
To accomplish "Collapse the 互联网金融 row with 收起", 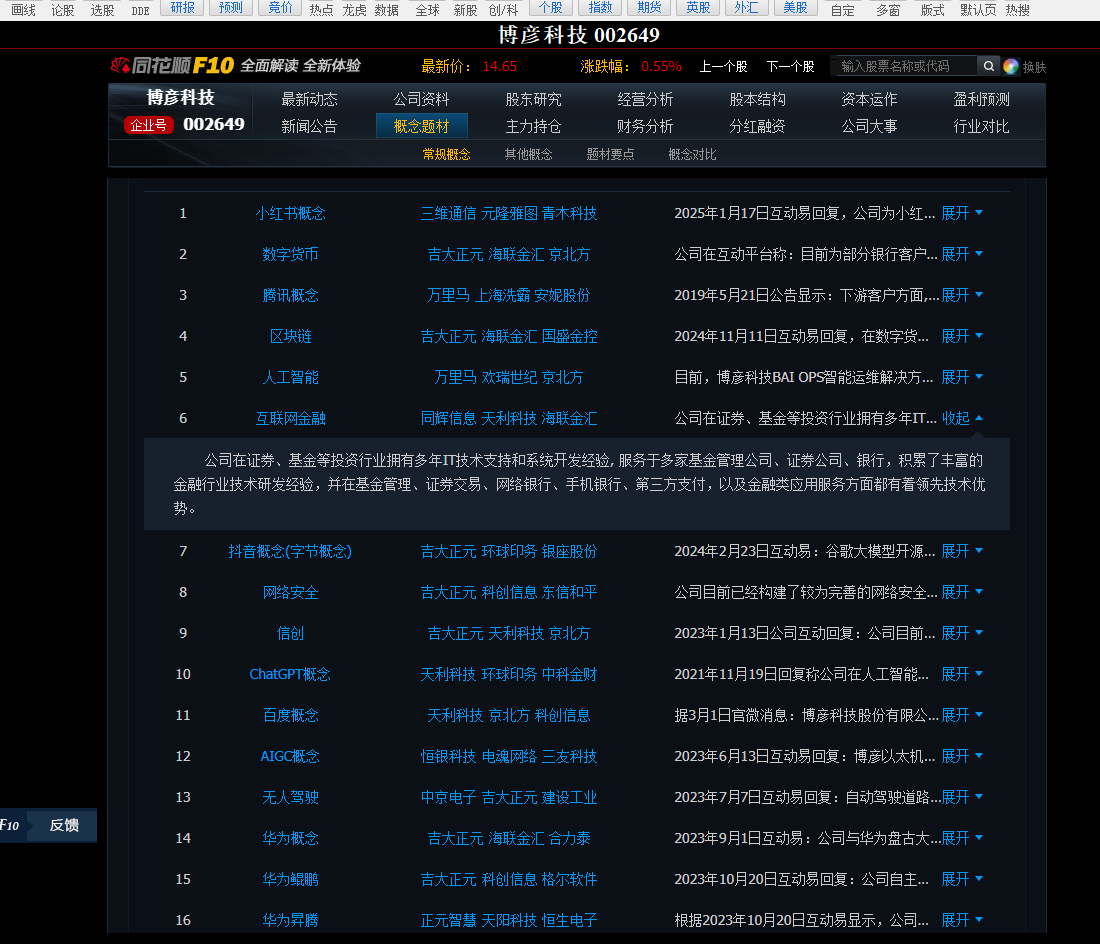I will 962,418.
